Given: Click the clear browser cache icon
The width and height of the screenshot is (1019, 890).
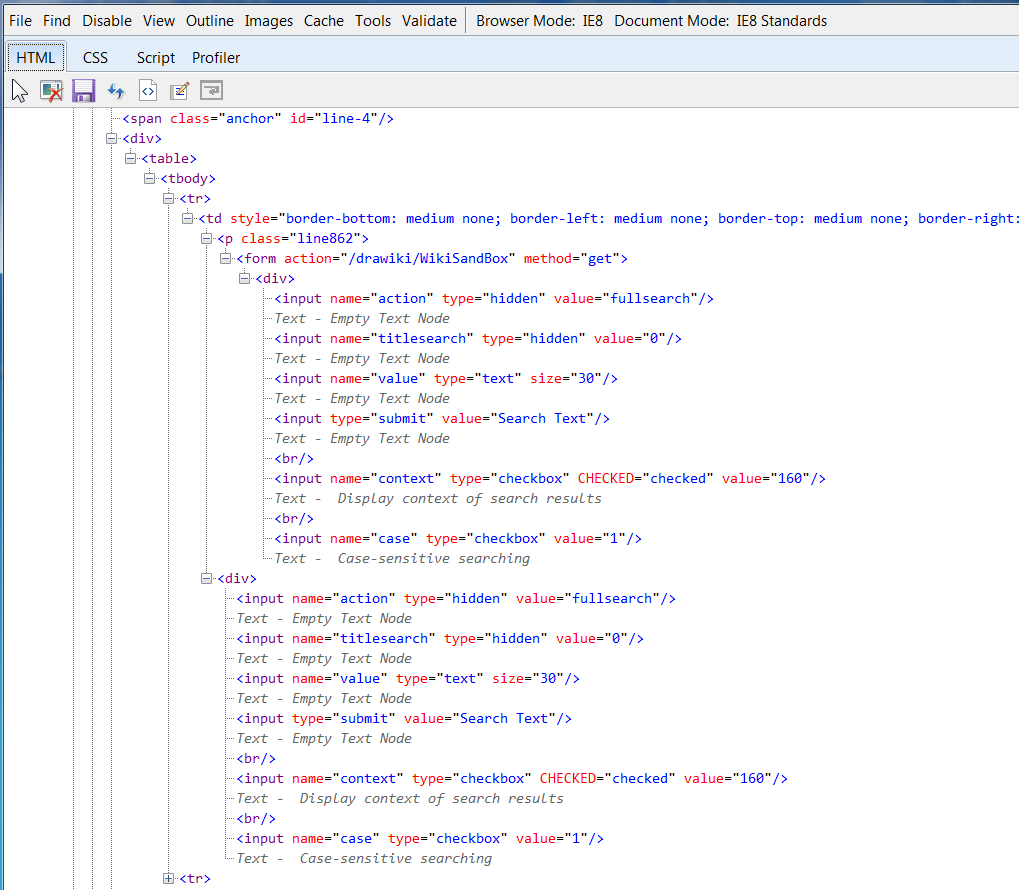Looking at the screenshot, I should point(51,91).
